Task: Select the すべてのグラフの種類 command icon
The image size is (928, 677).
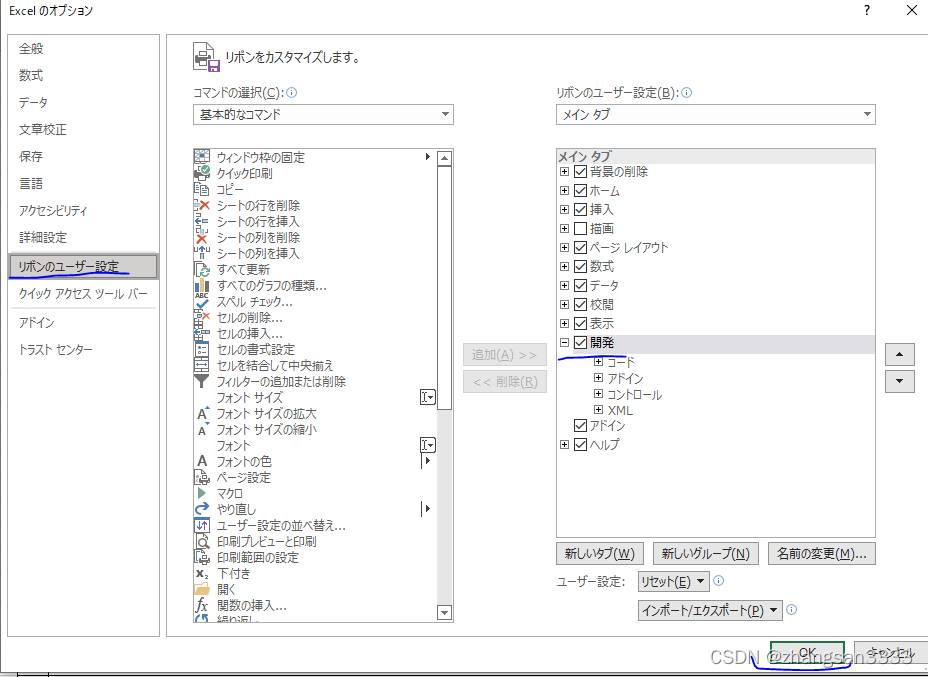Action: click(202, 286)
